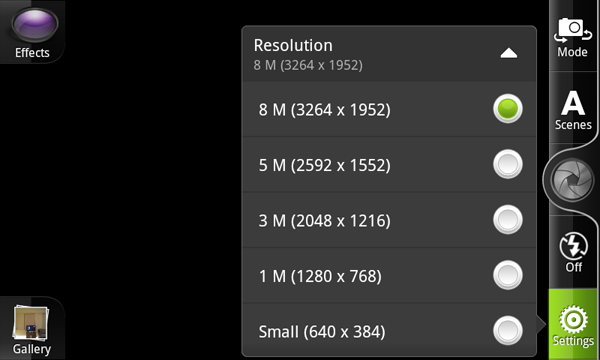Pick the 3 M (2048 x 1216) option text
This screenshot has height=360, width=600.
[x=324, y=221]
